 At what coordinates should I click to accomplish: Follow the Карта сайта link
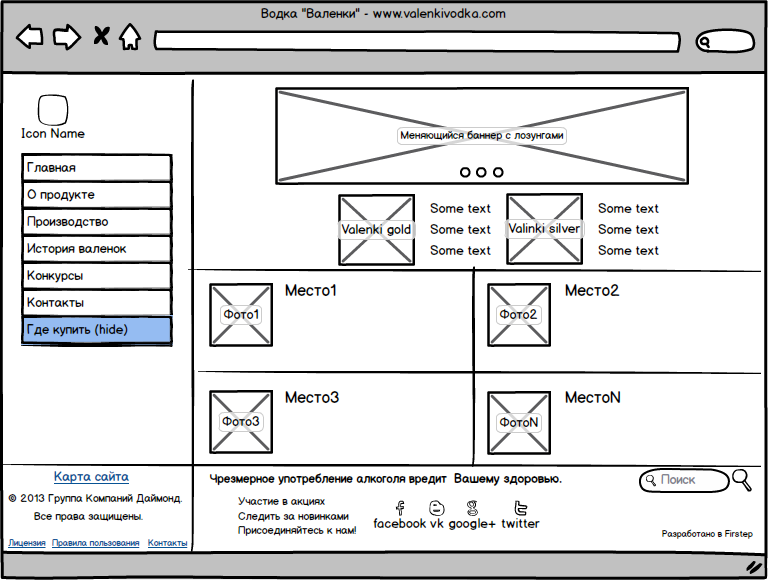[92, 477]
